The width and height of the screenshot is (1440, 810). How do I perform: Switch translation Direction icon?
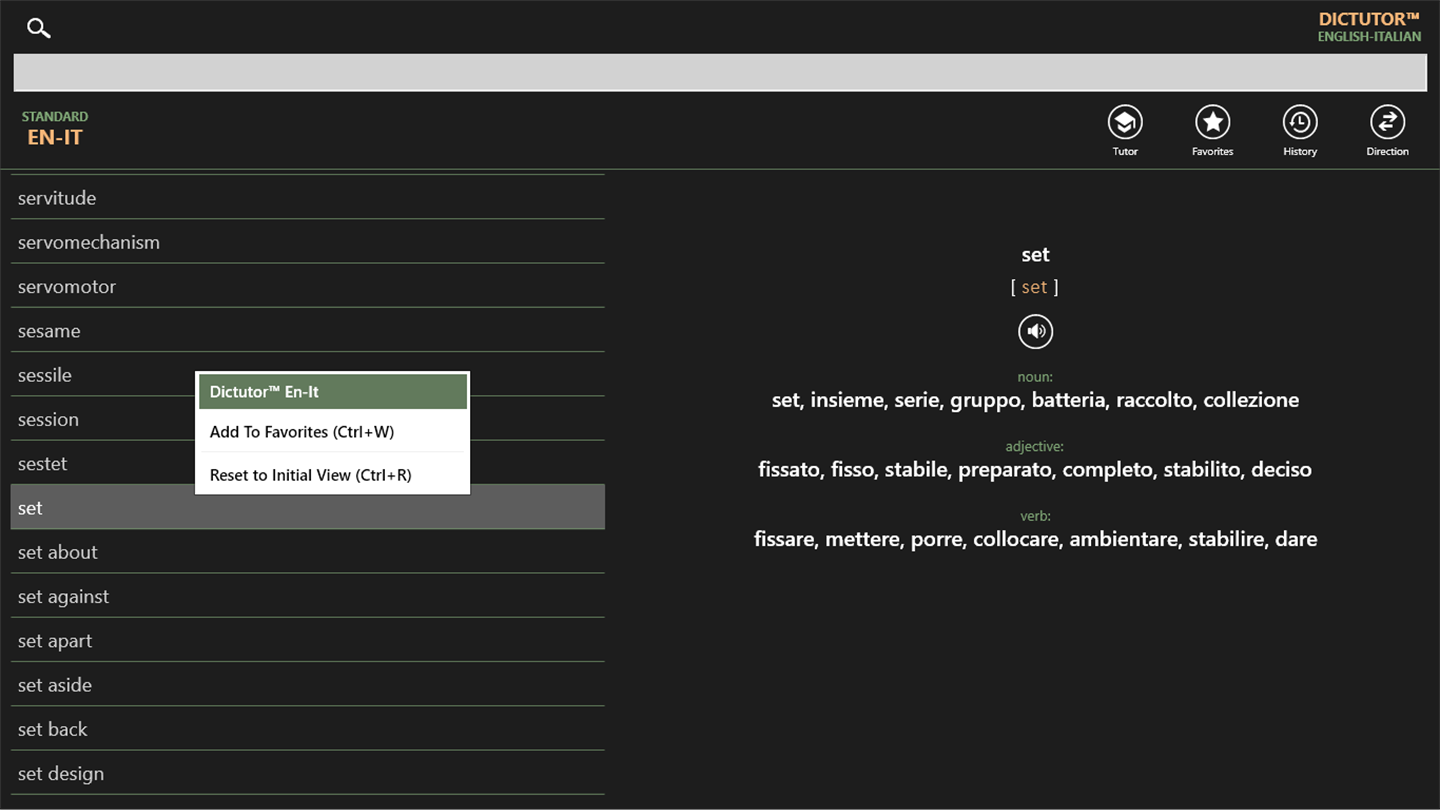(1387, 123)
